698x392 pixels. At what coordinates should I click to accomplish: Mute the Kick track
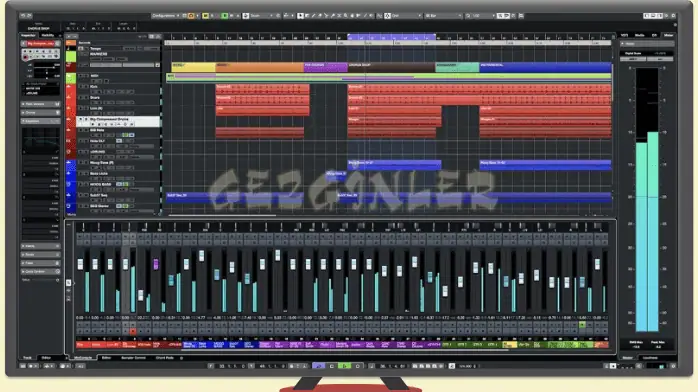81,87
